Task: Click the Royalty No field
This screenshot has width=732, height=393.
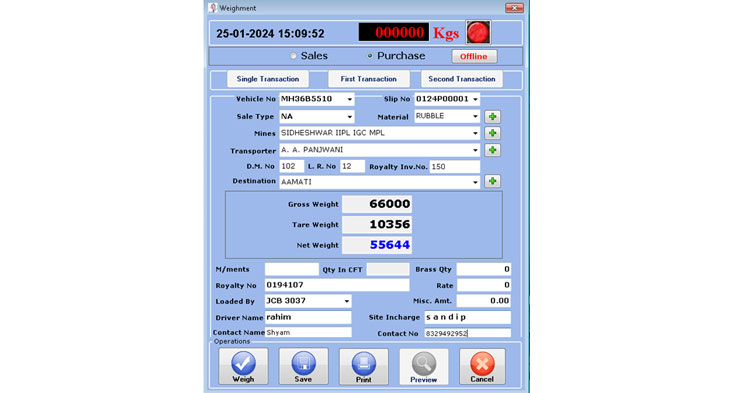Action: point(337,285)
